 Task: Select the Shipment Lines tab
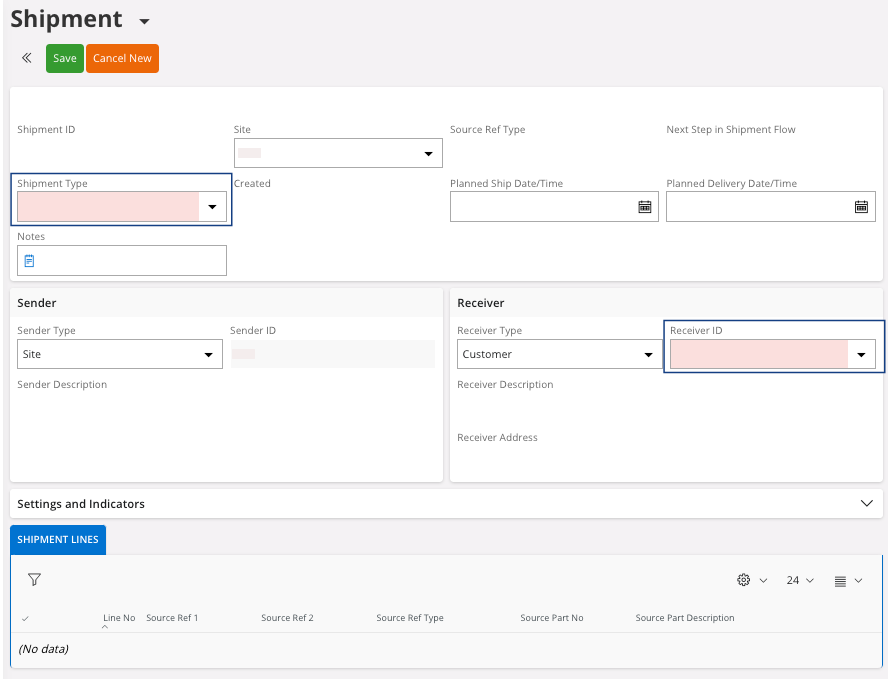58,540
